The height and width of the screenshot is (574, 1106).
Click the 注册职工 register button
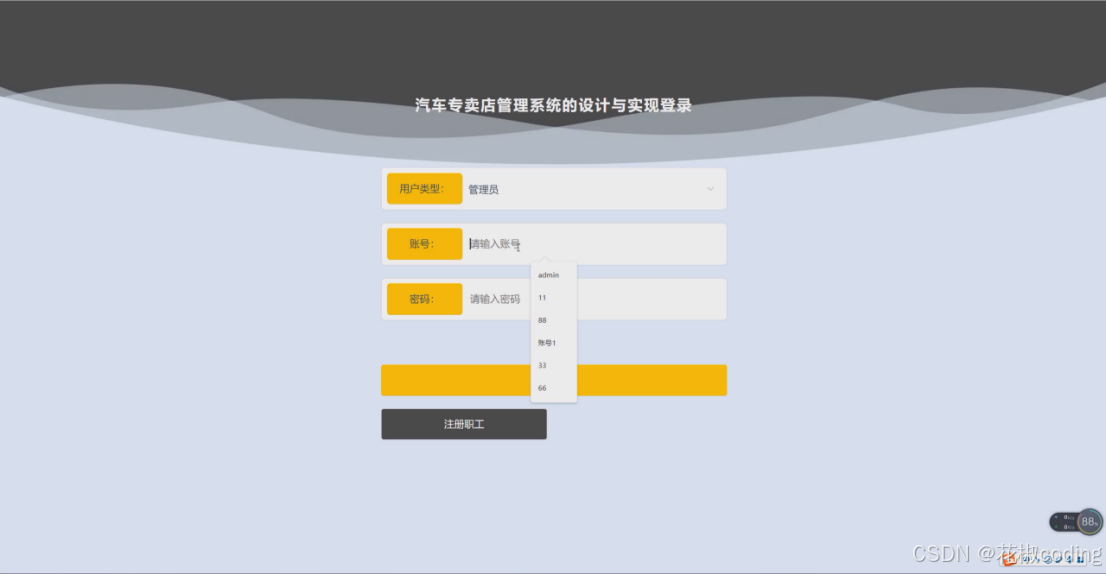pyautogui.click(x=464, y=424)
